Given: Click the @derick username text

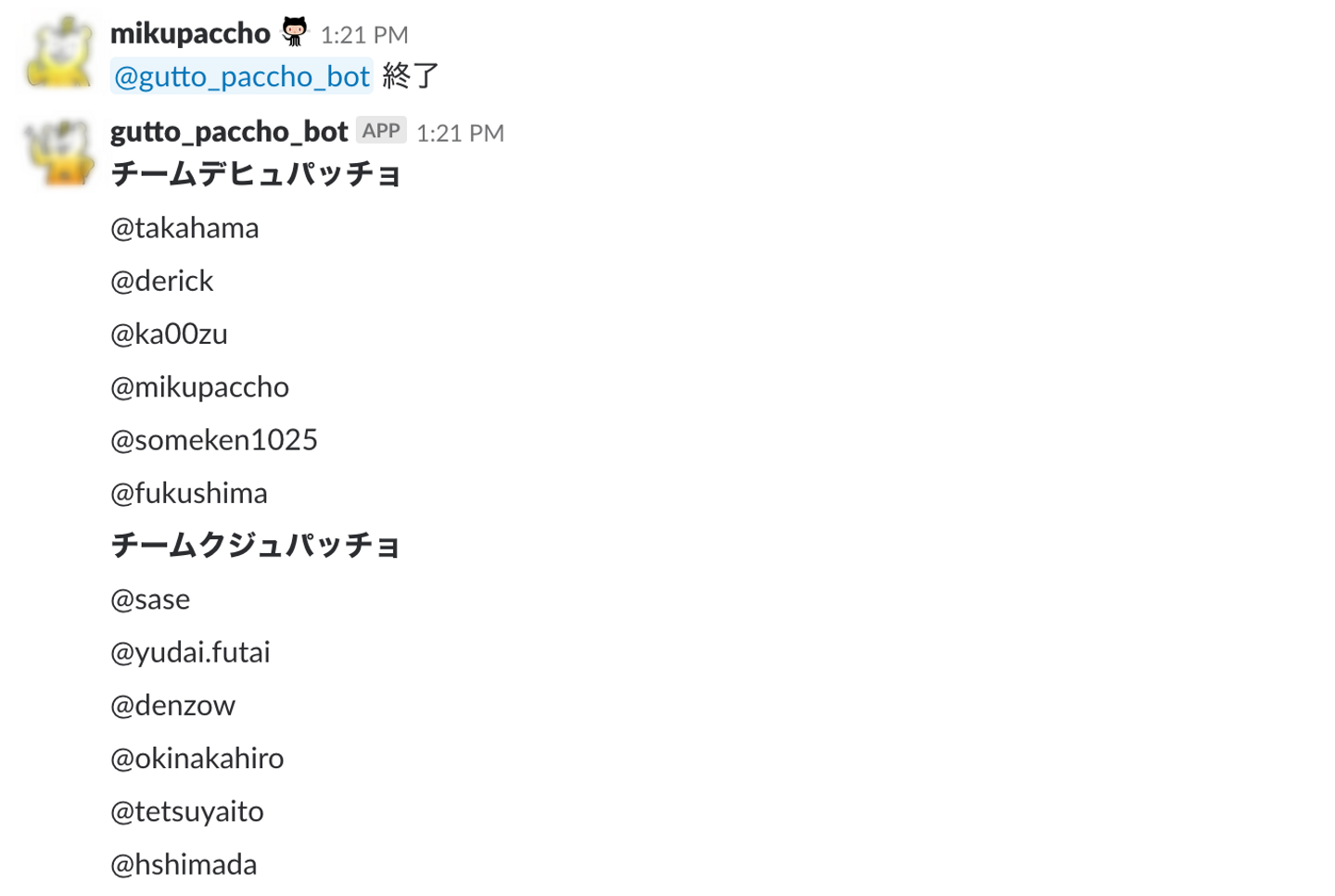Looking at the screenshot, I should [x=162, y=281].
